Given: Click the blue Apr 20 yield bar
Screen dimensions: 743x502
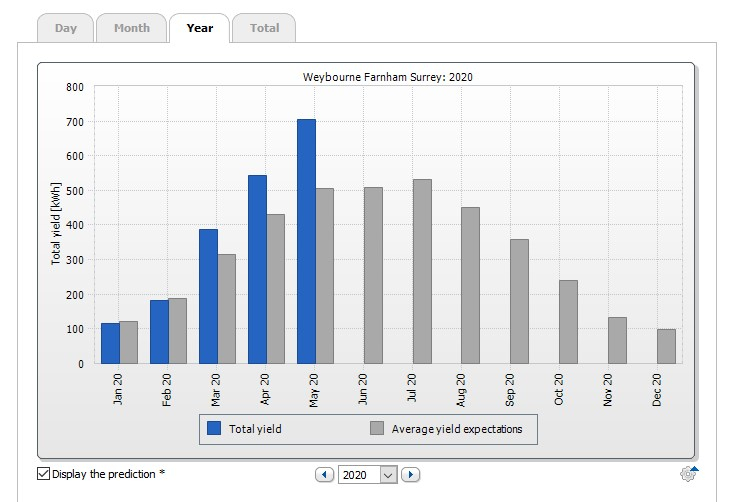Looking at the screenshot, I should [x=257, y=270].
